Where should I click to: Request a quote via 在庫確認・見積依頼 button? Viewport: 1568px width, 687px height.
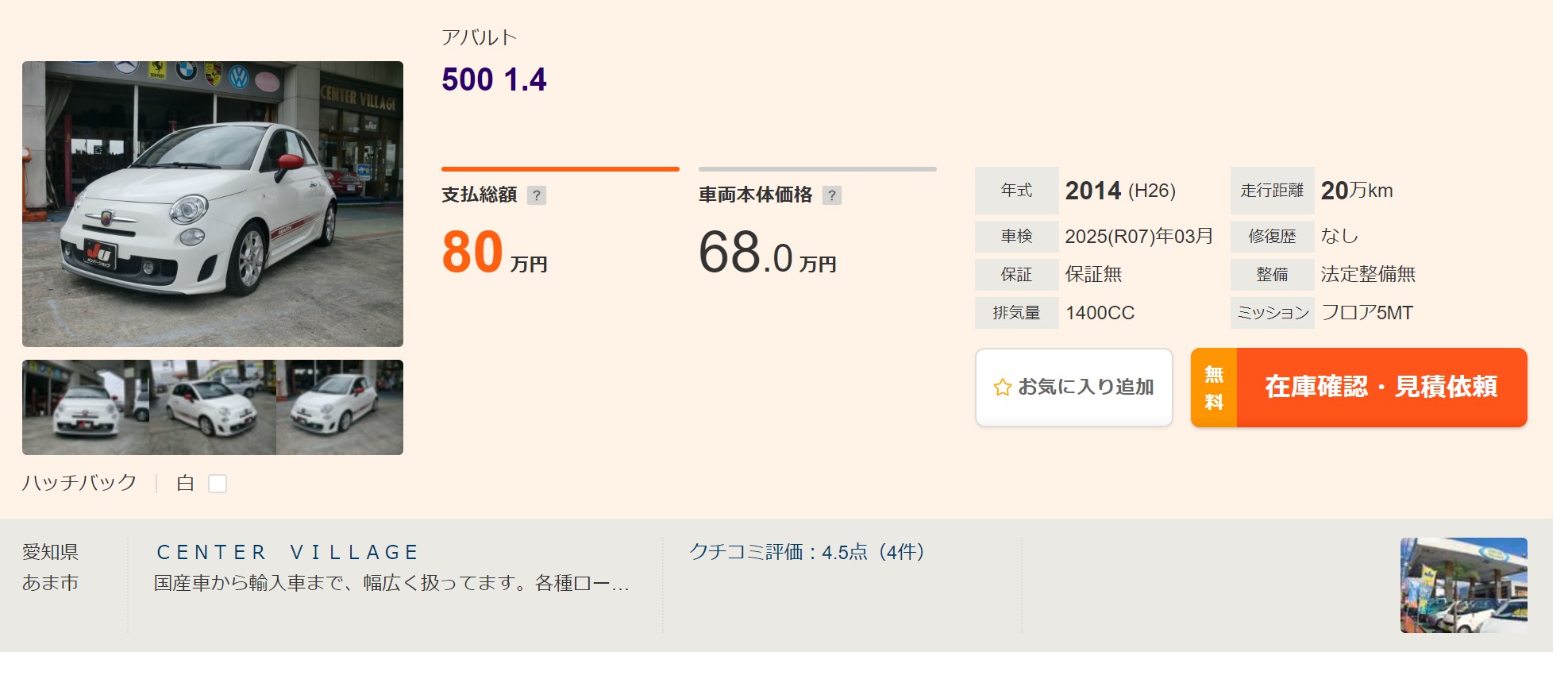[1358, 388]
